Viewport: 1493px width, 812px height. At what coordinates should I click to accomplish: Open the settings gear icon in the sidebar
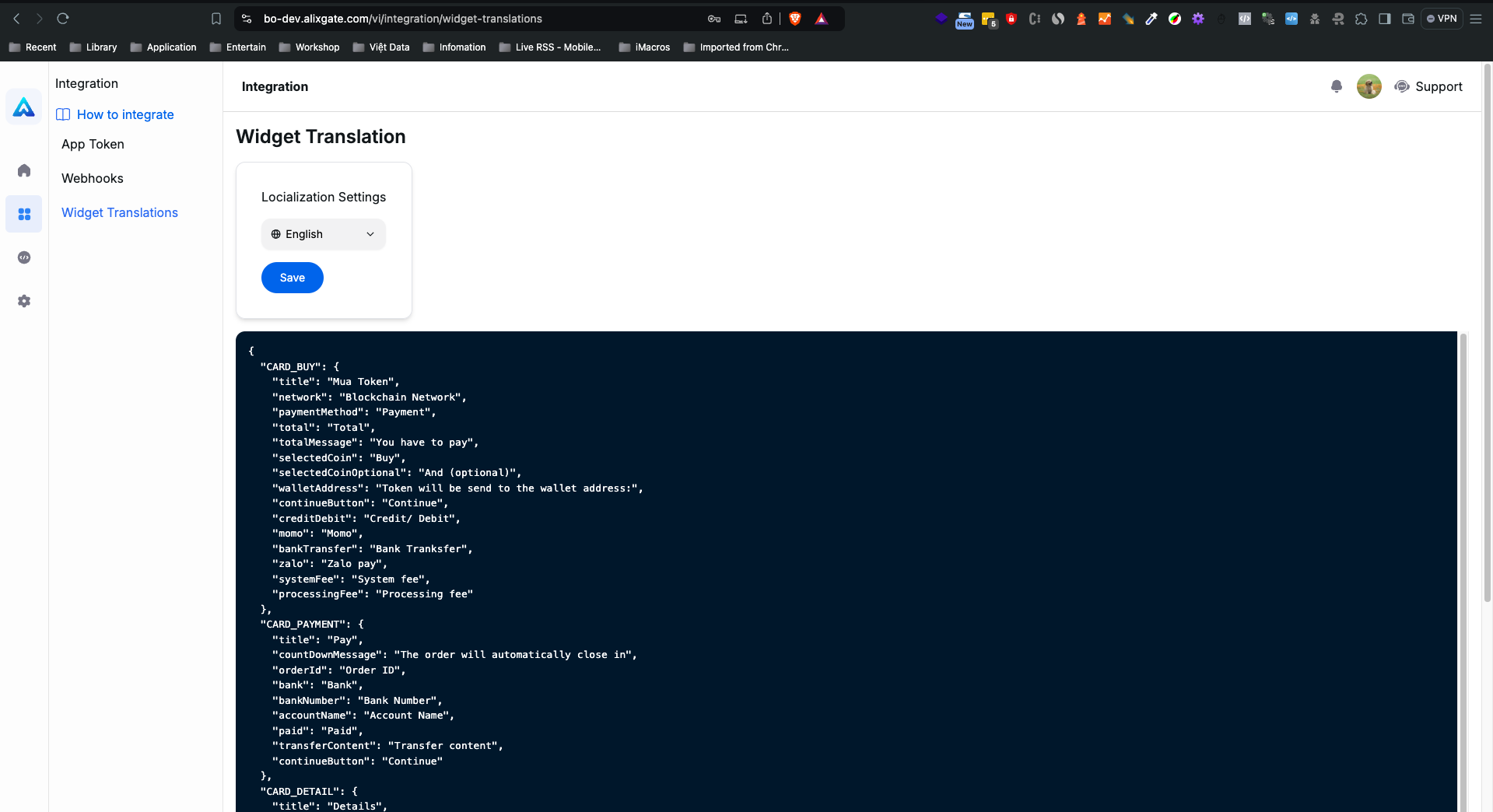pos(23,301)
